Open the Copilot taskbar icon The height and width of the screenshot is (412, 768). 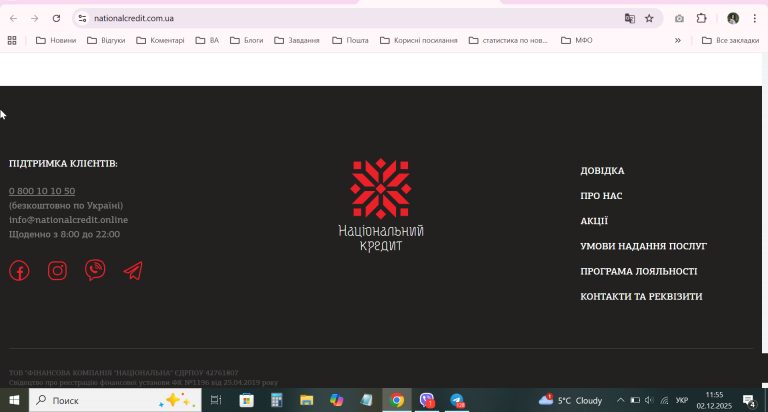coord(336,400)
